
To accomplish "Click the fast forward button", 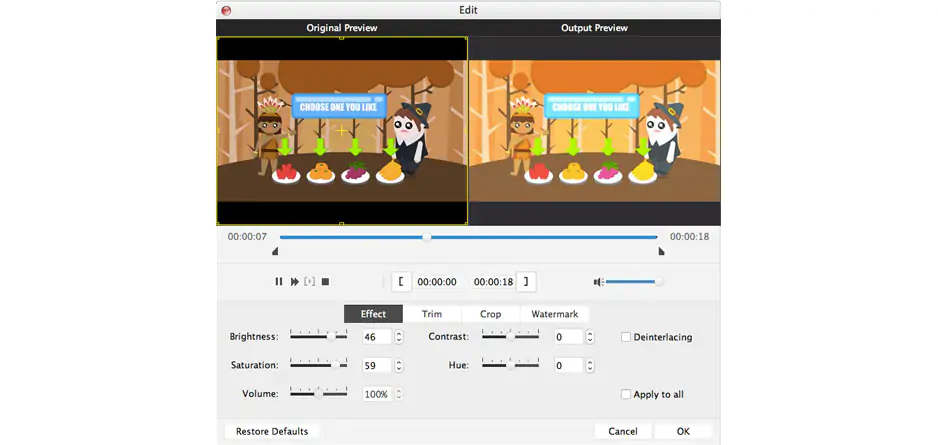I will click(294, 282).
